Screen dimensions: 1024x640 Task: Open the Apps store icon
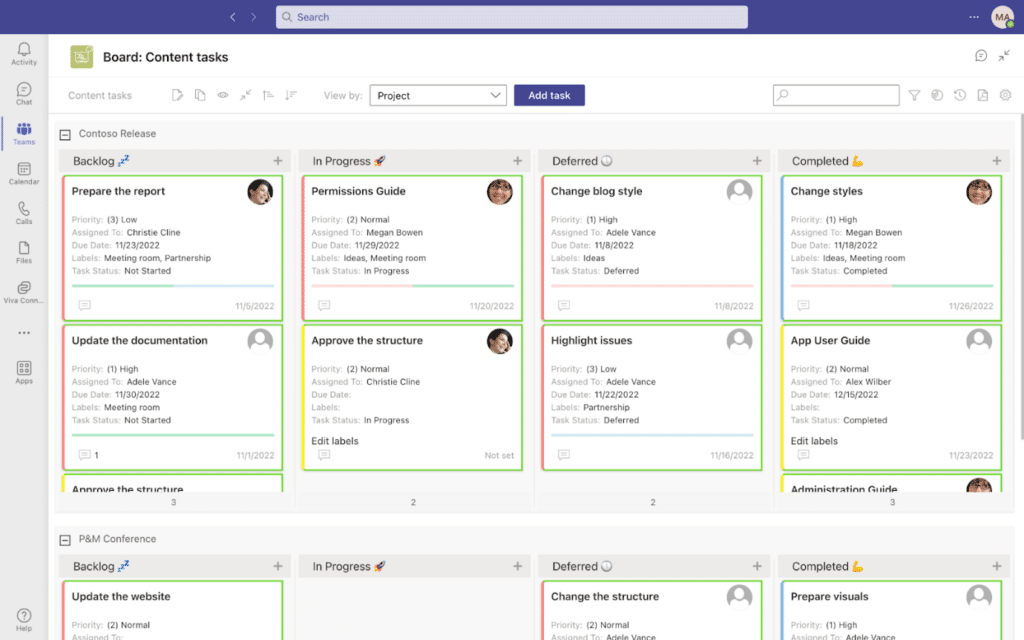pyautogui.click(x=24, y=372)
